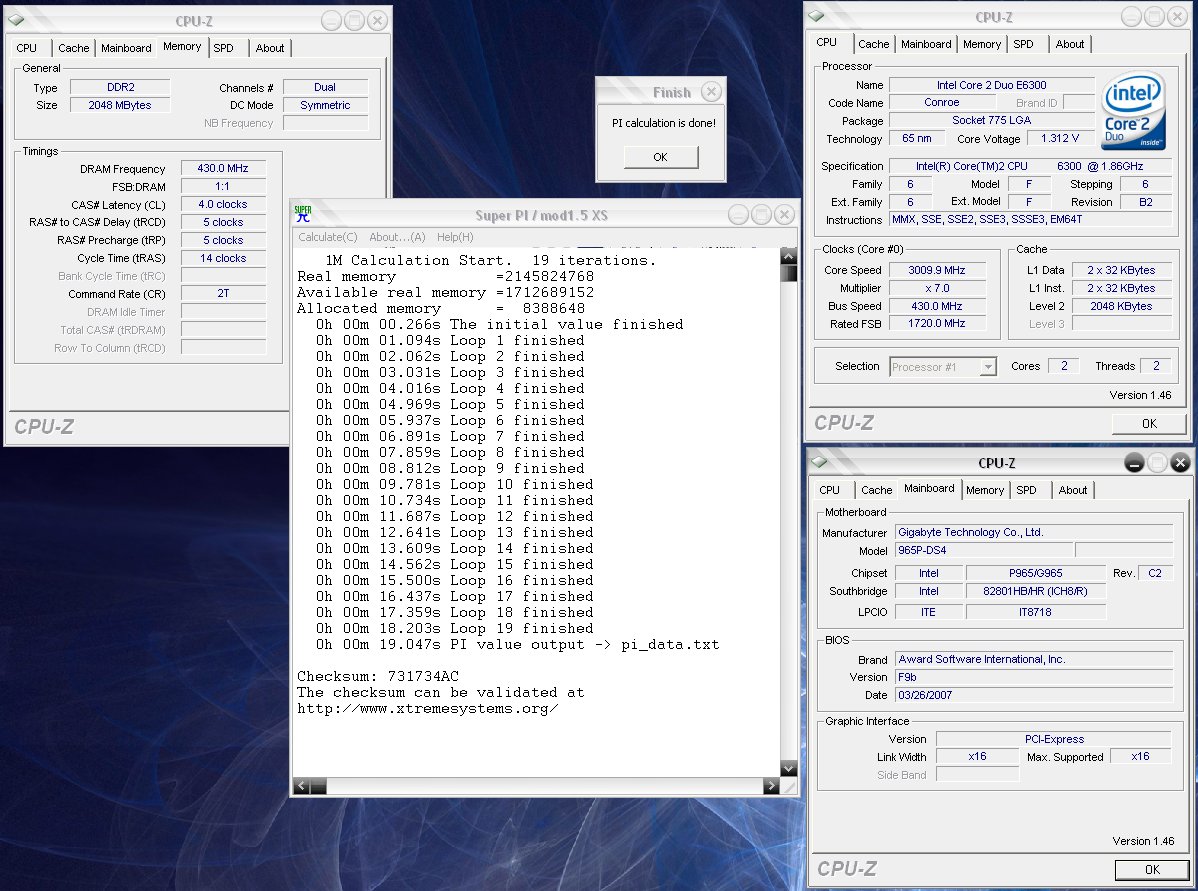Click the BIOS version F9b field

pos(1034,677)
